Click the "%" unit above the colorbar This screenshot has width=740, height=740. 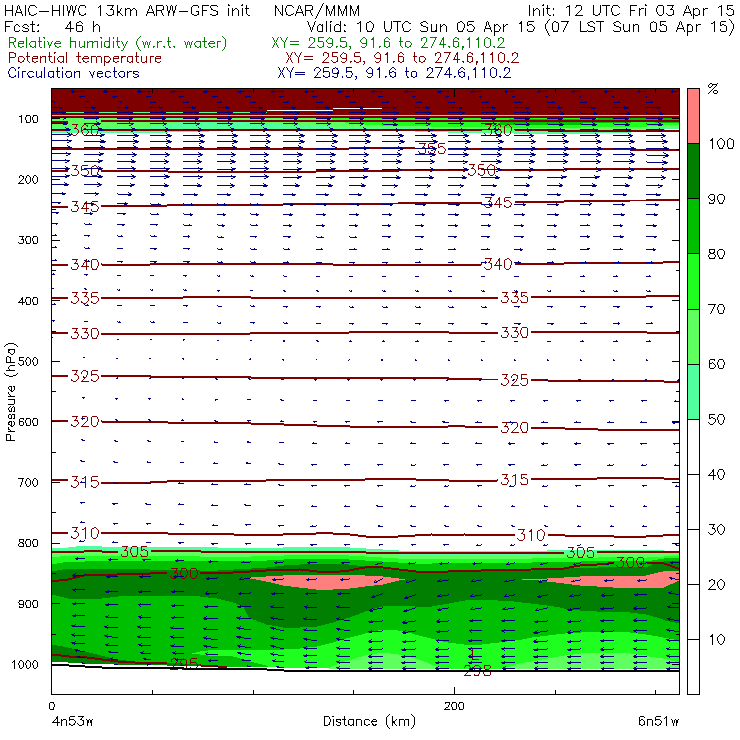pyautogui.click(x=713, y=89)
